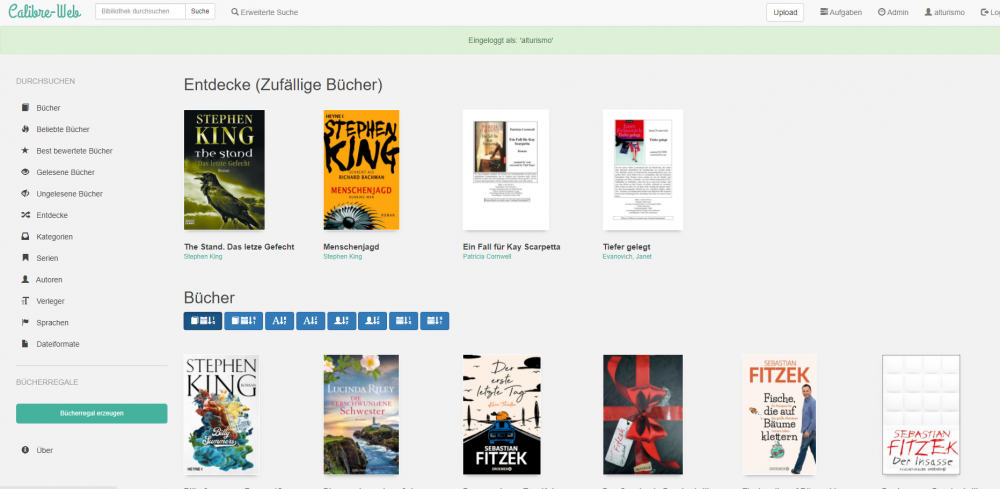
Task: Open Beliebte Bücher with the flame icon
Action: [55, 129]
